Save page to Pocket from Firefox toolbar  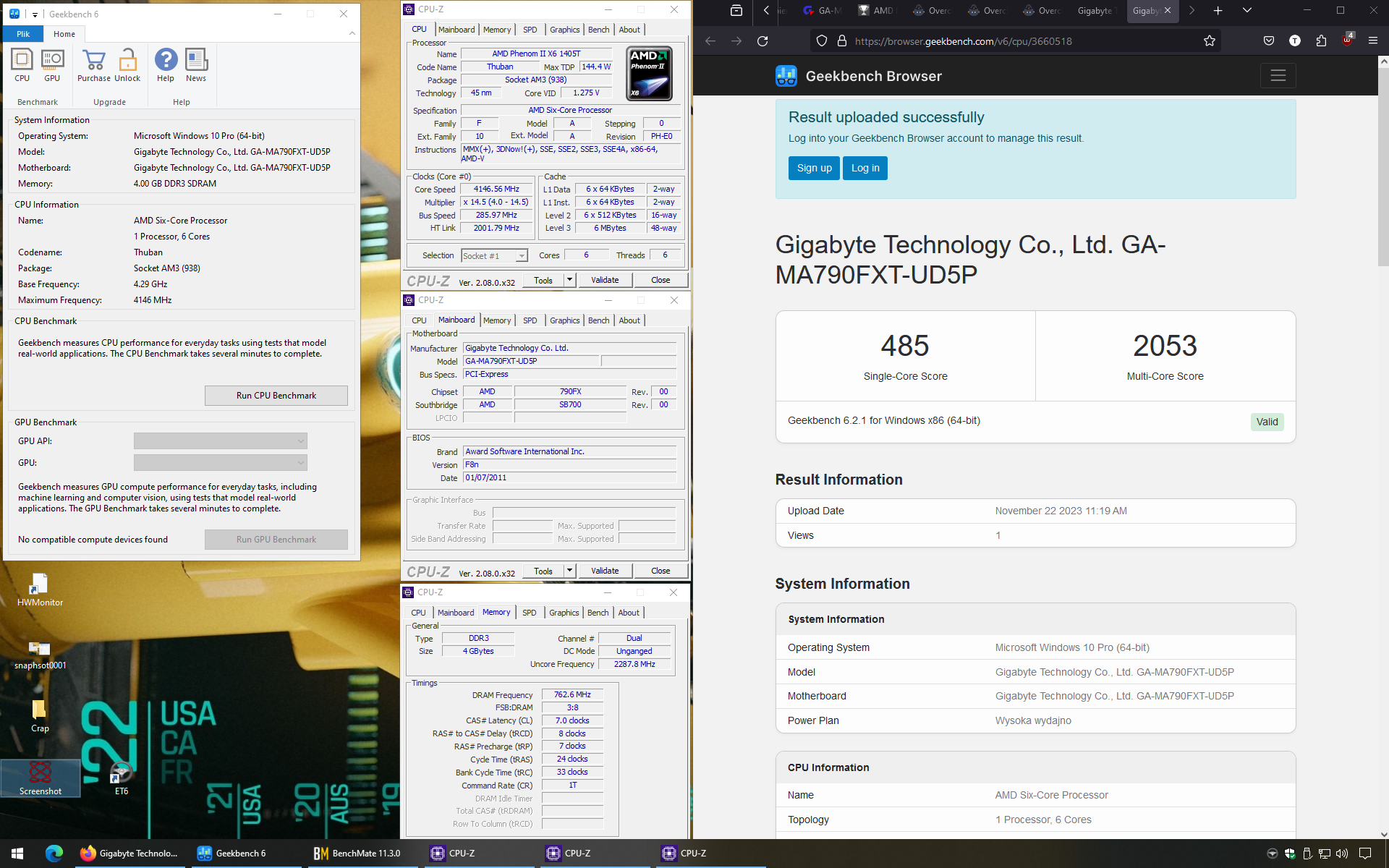tap(1269, 41)
